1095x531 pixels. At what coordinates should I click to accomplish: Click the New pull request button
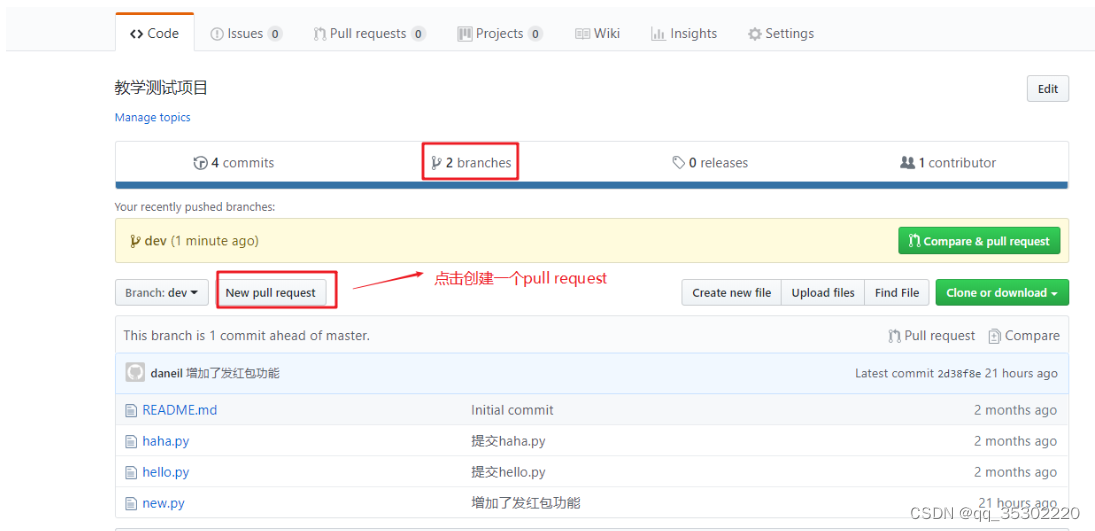click(270, 293)
